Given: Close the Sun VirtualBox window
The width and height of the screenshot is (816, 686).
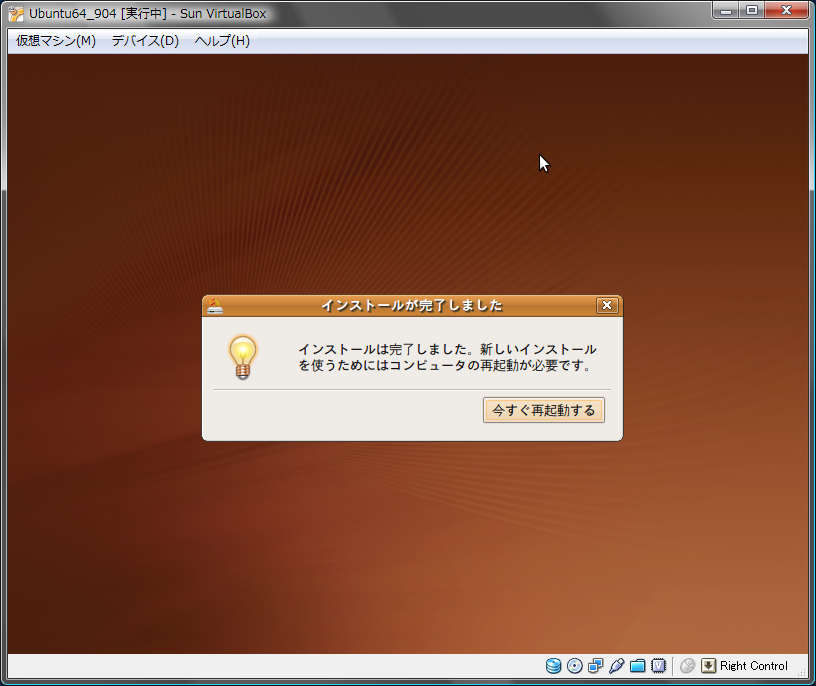Looking at the screenshot, I should (x=786, y=10).
